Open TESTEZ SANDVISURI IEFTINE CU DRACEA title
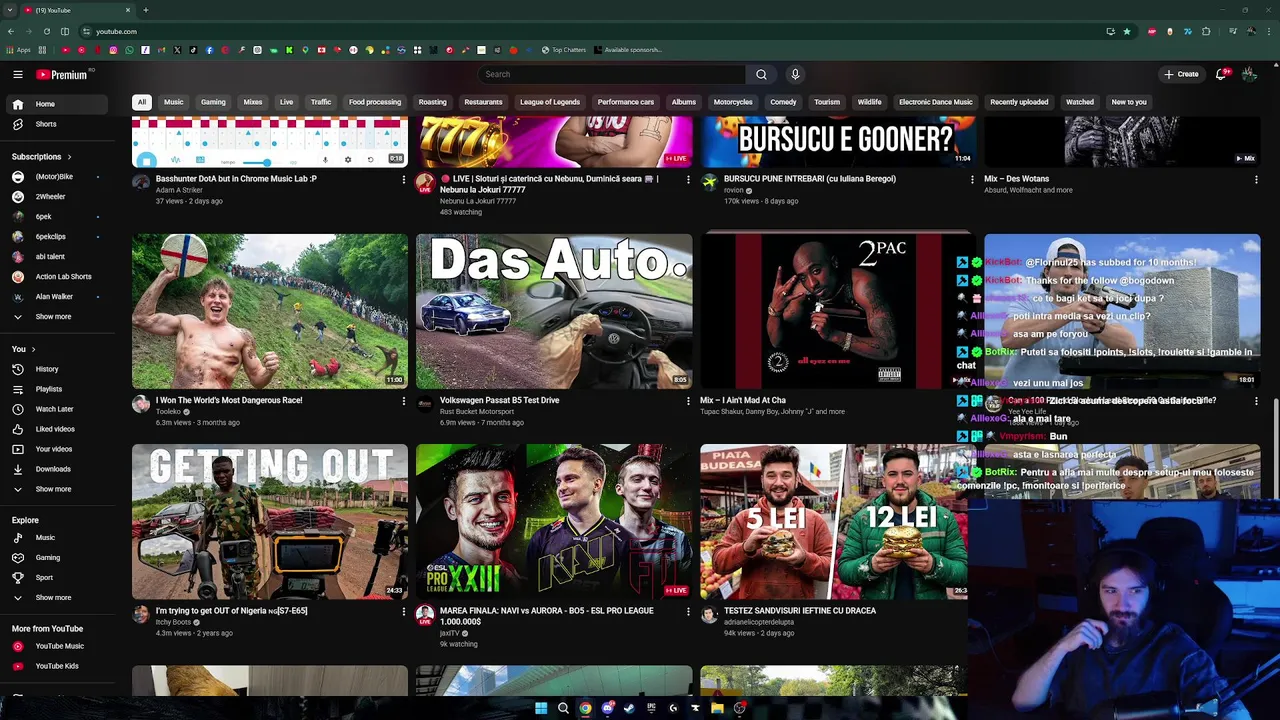 pos(800,610)
